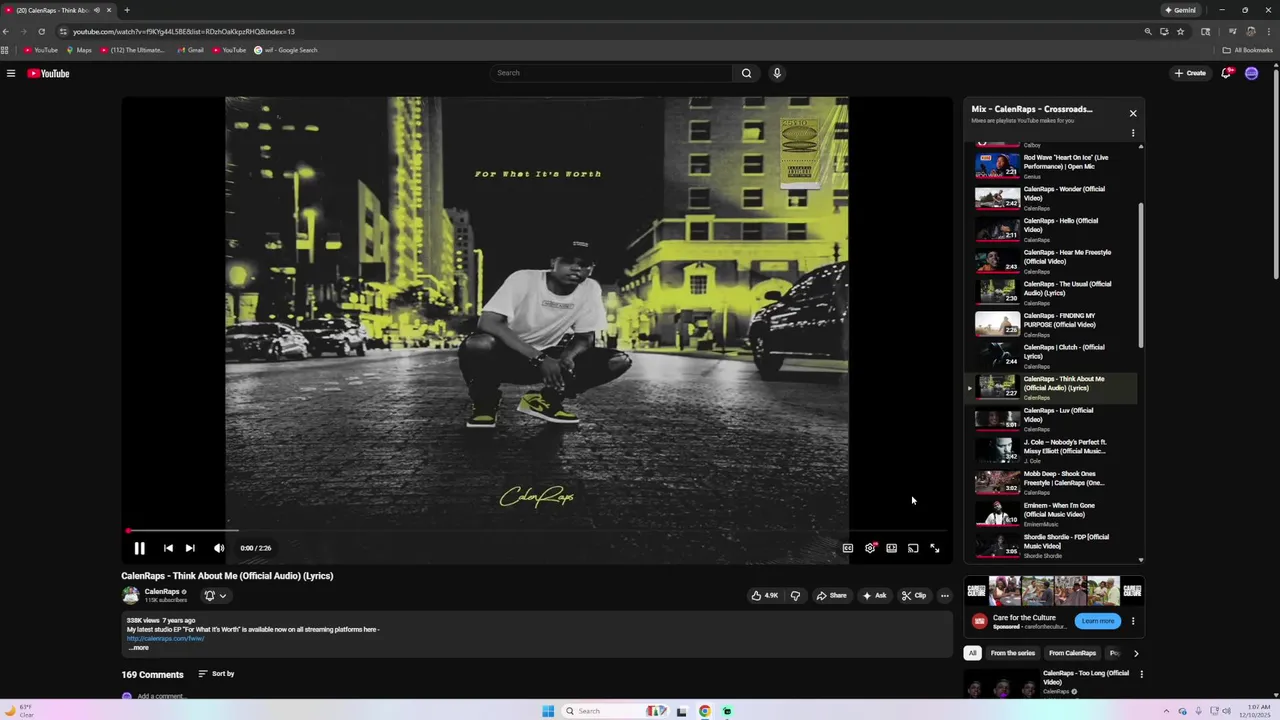The image size is (1280, 720).
Task: Enter full screen mode
Action: point(935,548)
